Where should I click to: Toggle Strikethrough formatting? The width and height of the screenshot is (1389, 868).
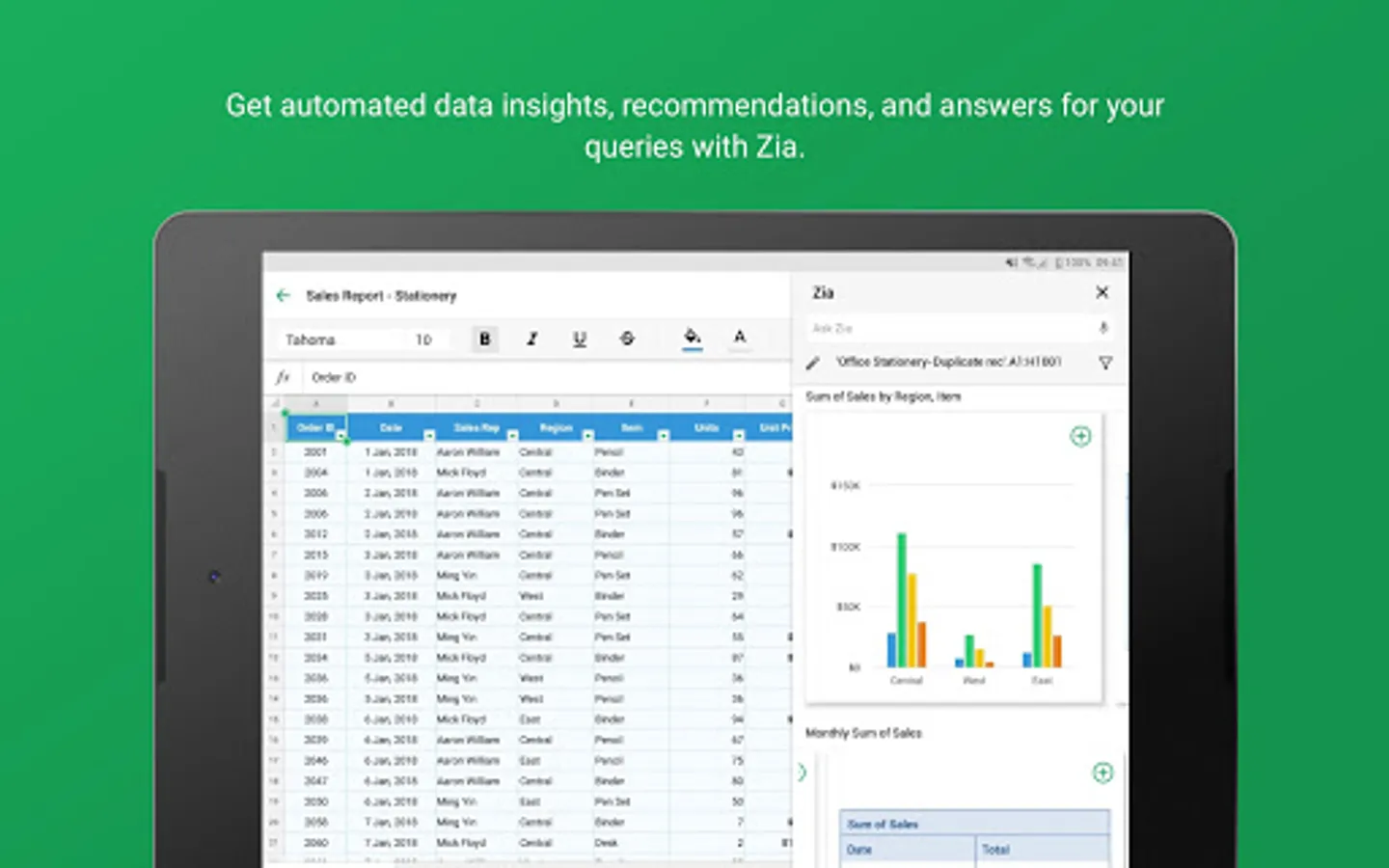pos(627,339)
